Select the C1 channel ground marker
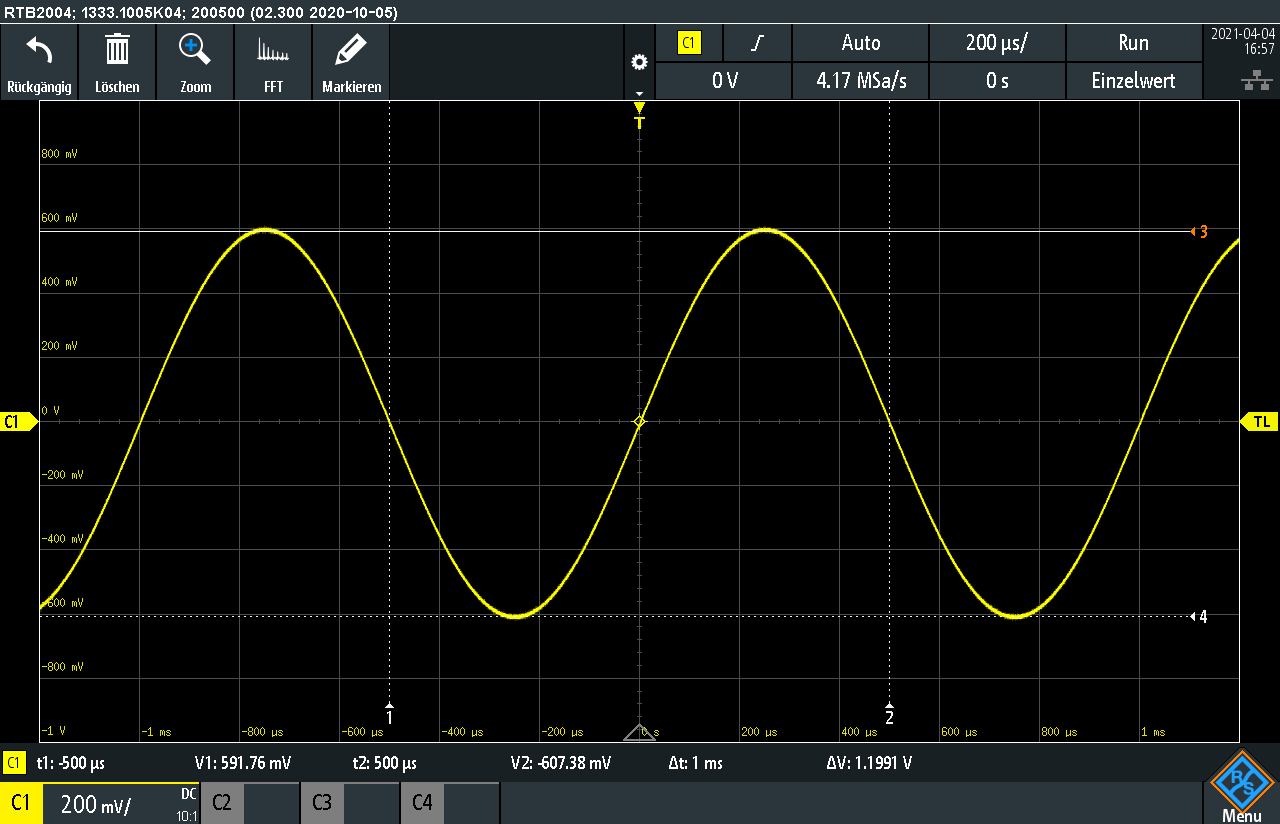1280x824 pixels. coord(18,422)
